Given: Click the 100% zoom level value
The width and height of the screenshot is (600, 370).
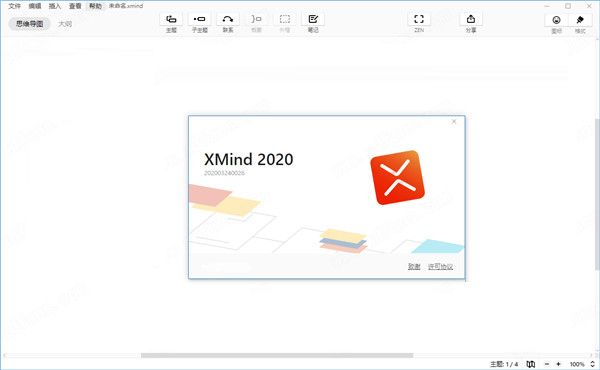Looking at the screenshot, I should (577, 364).
